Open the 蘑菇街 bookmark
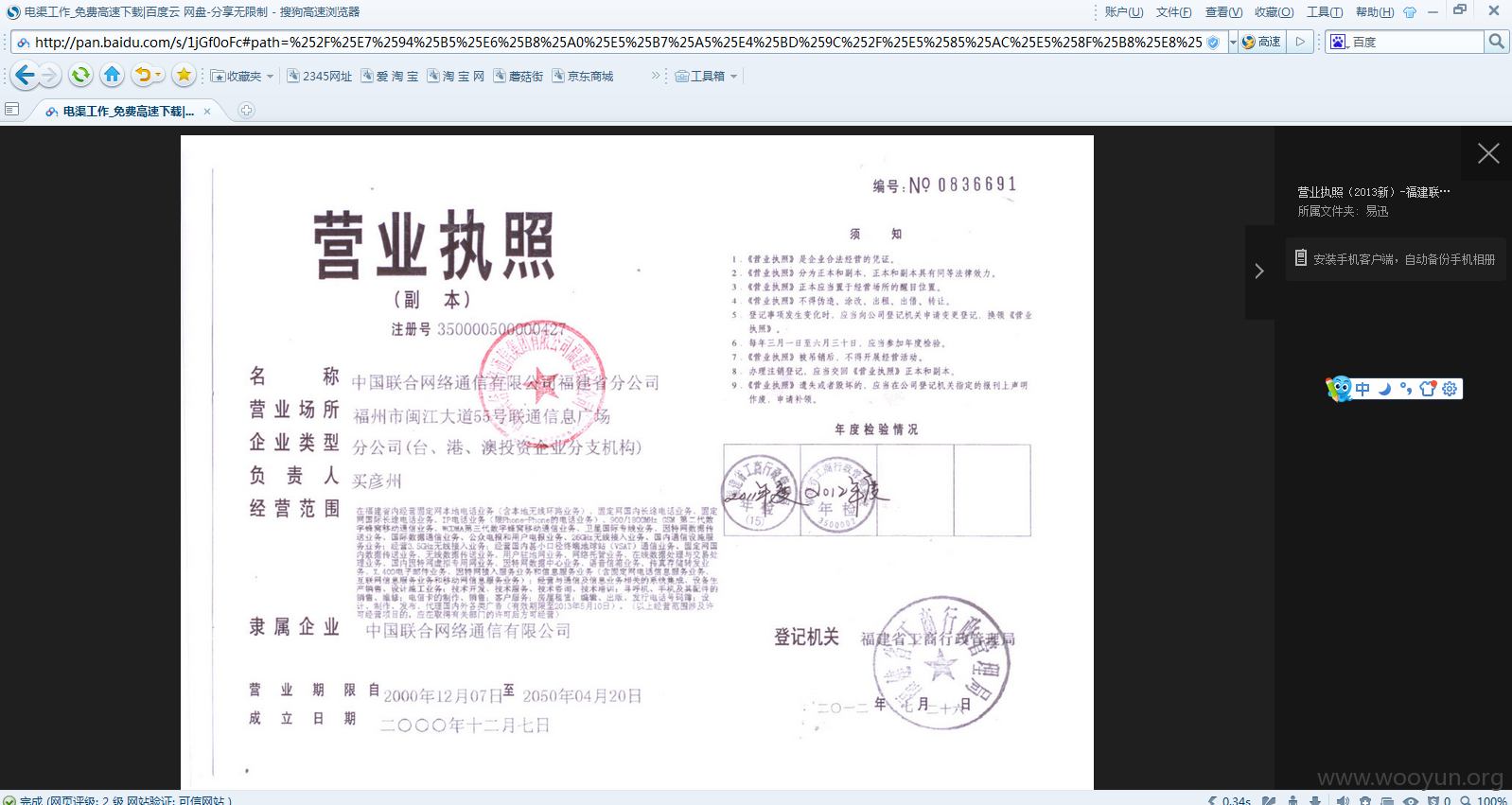The height and width of the screenshot is (805, 1512). (519, 76)
